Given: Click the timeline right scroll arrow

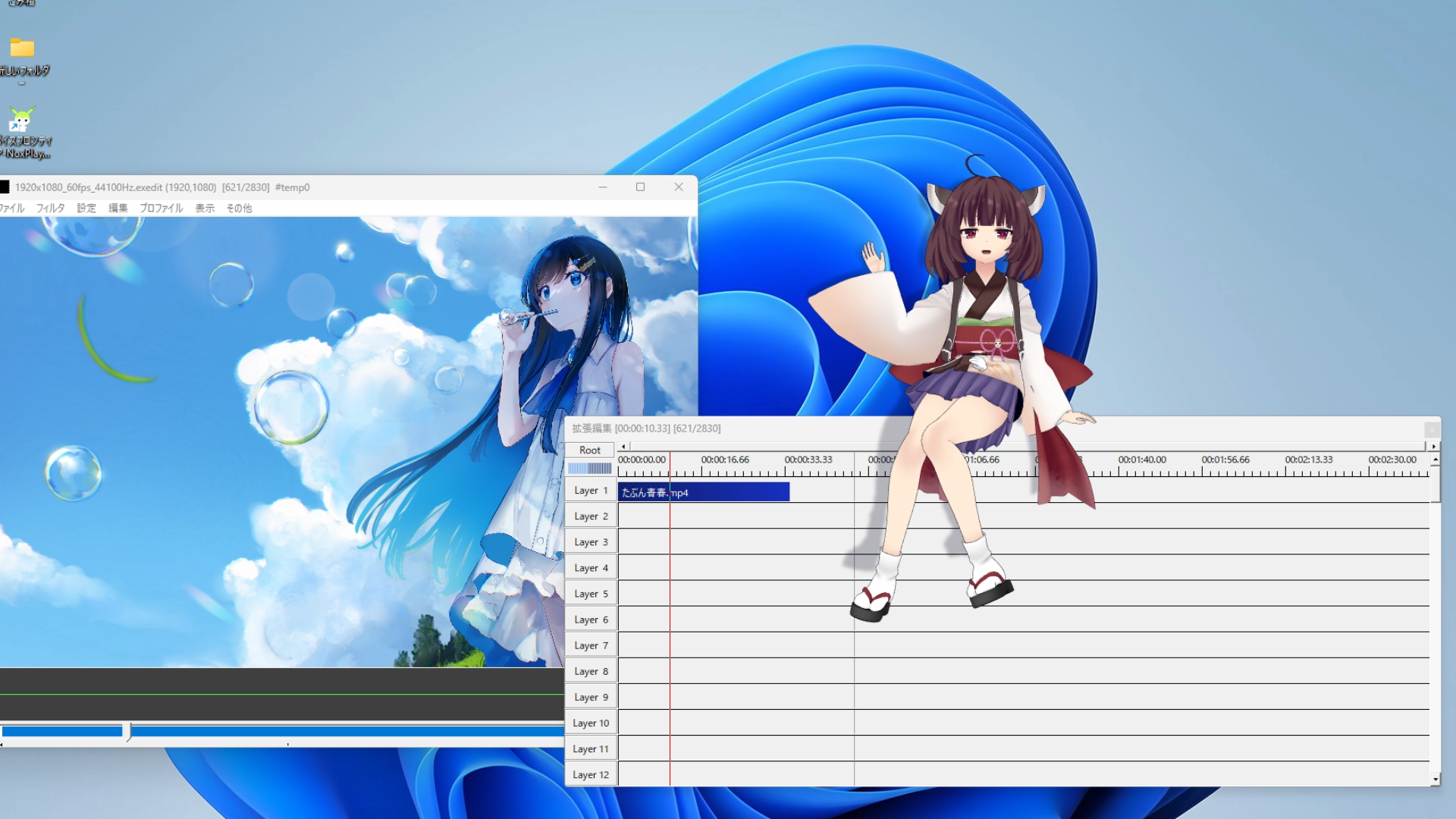Looking at the screenshot, I should 1433,447.
